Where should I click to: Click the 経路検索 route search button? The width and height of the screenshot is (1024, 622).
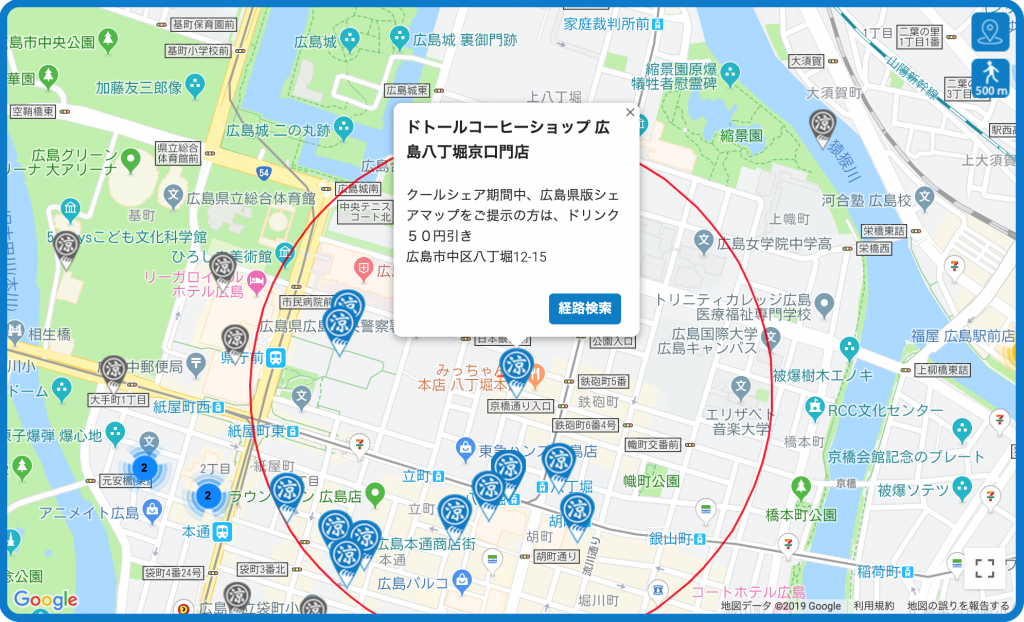[x=584, y=308]
